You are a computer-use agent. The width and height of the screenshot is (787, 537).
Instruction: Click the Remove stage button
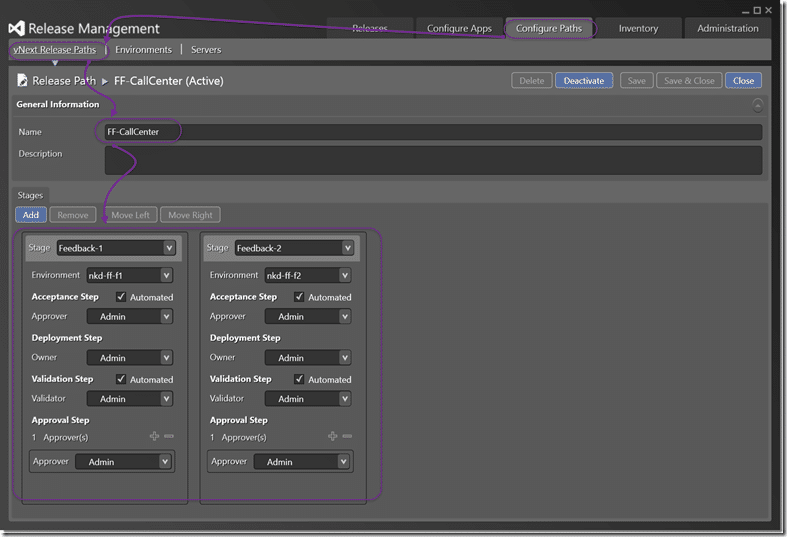tap(73, 215)
